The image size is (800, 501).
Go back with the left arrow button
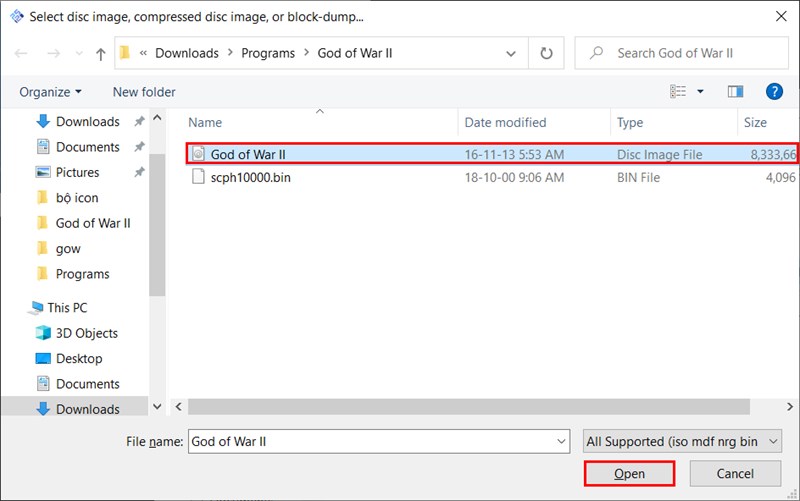(x=21, y=53)
